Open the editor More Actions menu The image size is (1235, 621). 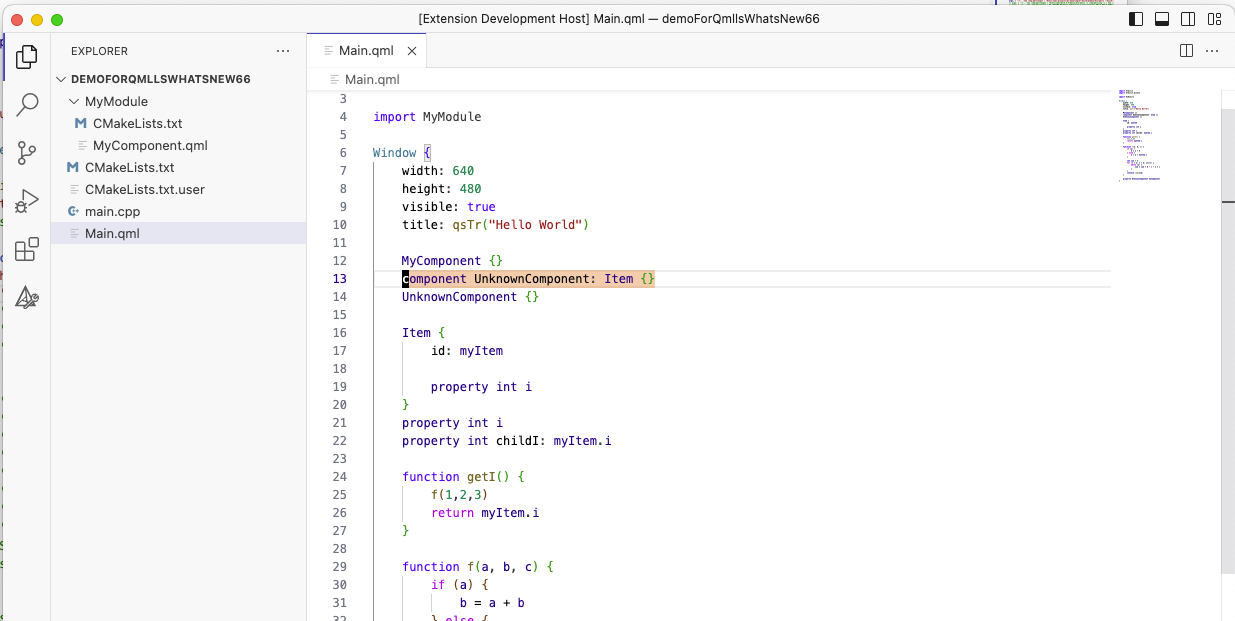[x=1212, y=49]
